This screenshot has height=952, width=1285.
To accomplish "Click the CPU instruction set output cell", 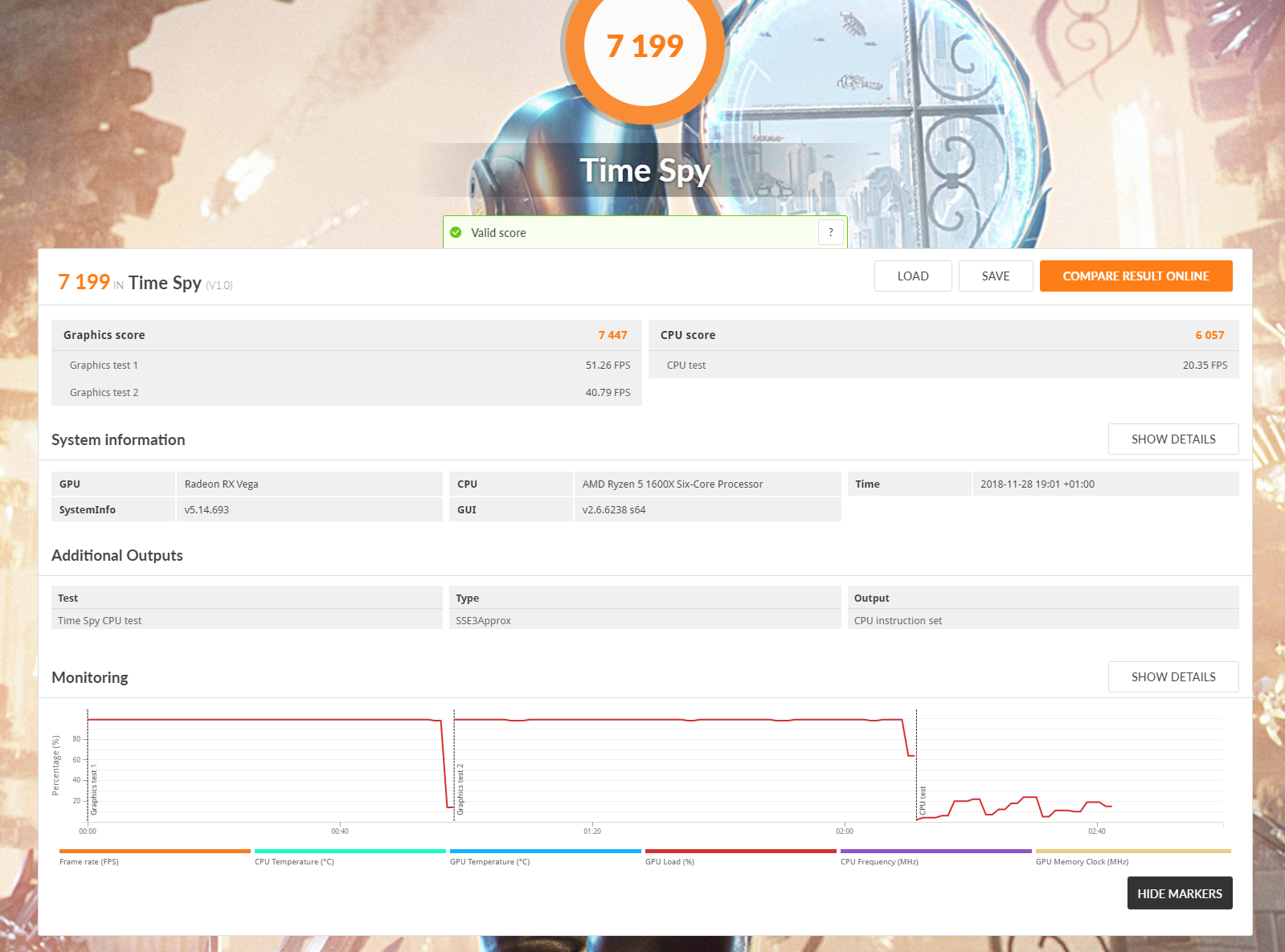I will pos(1043,620).
